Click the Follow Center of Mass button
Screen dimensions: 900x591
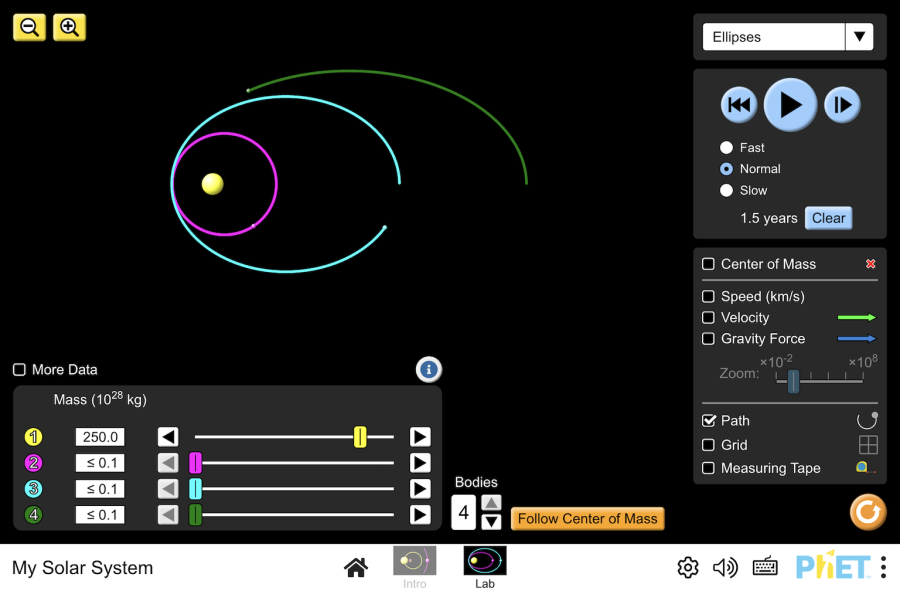coord(587,519)
